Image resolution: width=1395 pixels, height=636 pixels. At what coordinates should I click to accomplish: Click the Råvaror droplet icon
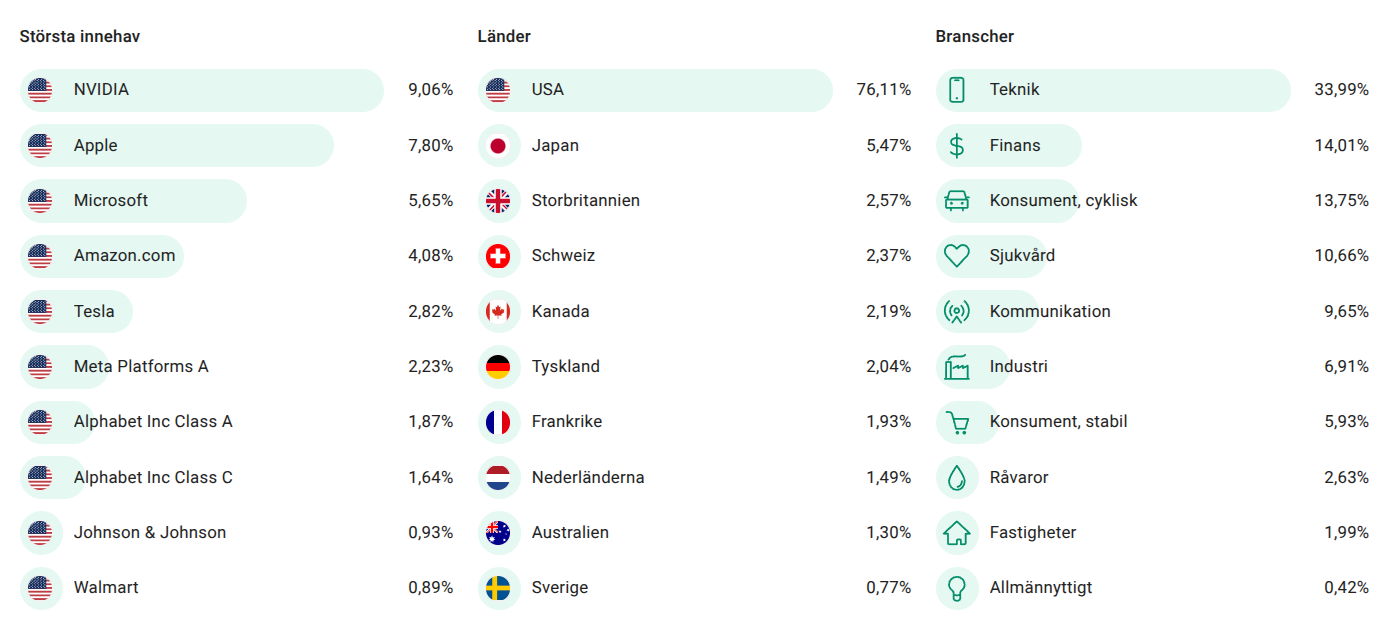coord(957,478)
